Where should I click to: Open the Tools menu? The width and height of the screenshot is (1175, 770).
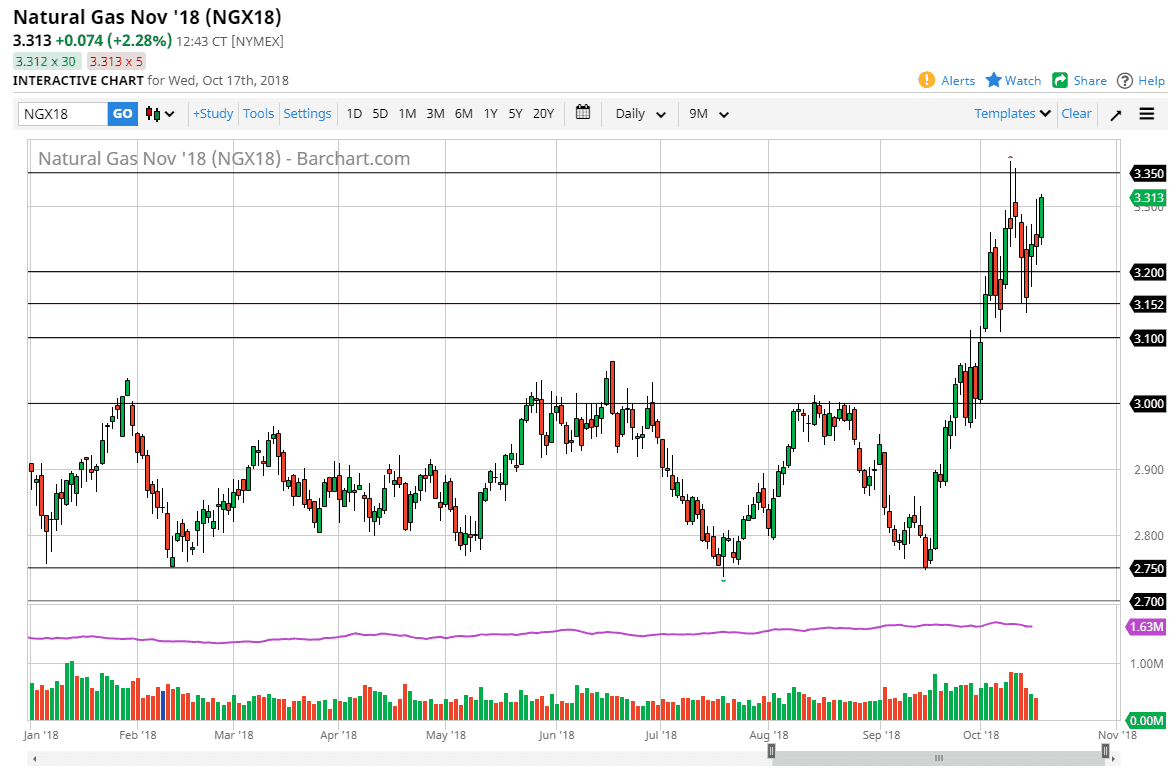(x=259, y=114)
